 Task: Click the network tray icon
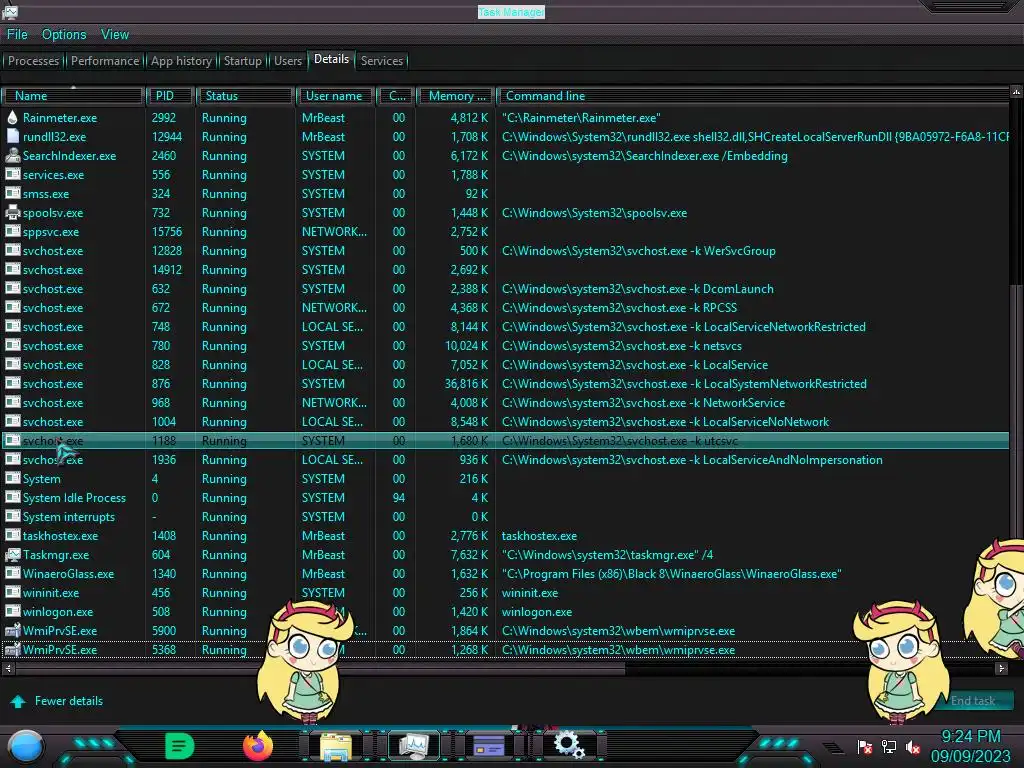tap(889, 746)
